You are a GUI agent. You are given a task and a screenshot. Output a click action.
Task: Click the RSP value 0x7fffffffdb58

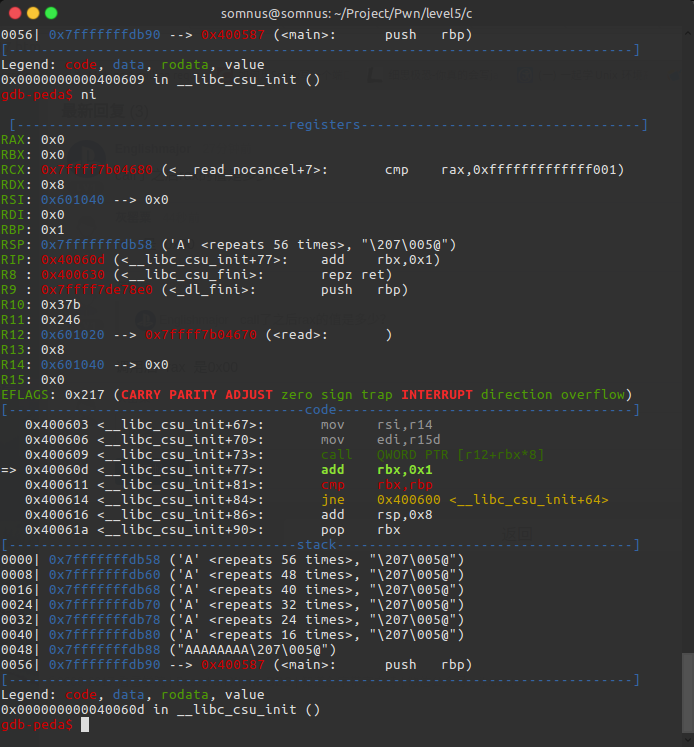[x=97, y=245]
